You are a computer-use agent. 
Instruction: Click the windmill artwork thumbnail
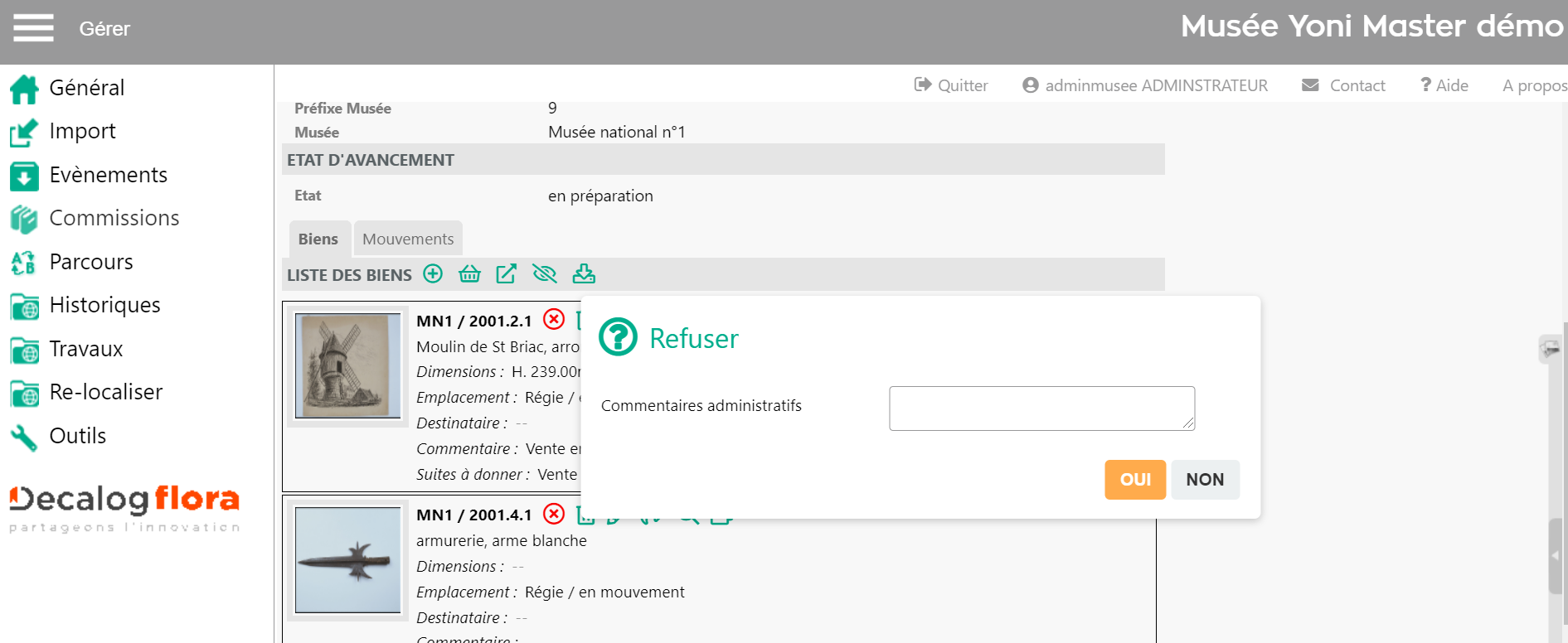pyautogui.click(x=347, y=365)
